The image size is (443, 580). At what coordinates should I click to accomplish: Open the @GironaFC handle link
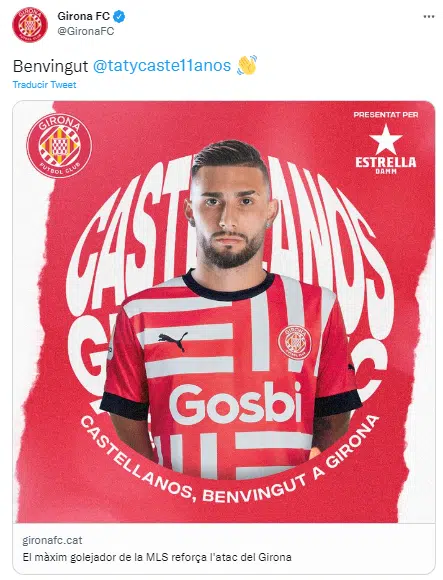point(85,31)
